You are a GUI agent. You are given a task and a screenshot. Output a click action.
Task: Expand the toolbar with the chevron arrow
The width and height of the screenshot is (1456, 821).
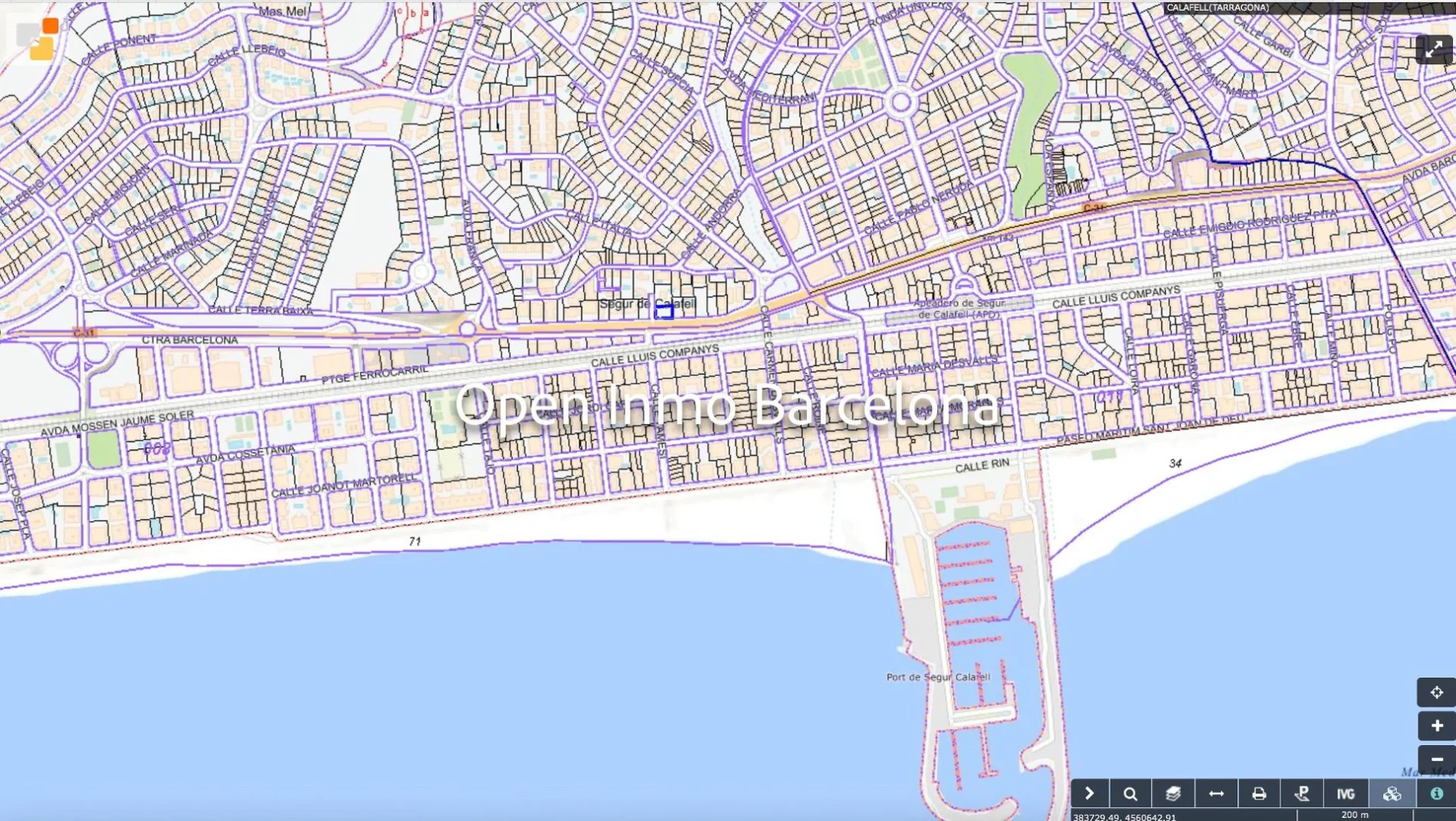pos(1089,793)
